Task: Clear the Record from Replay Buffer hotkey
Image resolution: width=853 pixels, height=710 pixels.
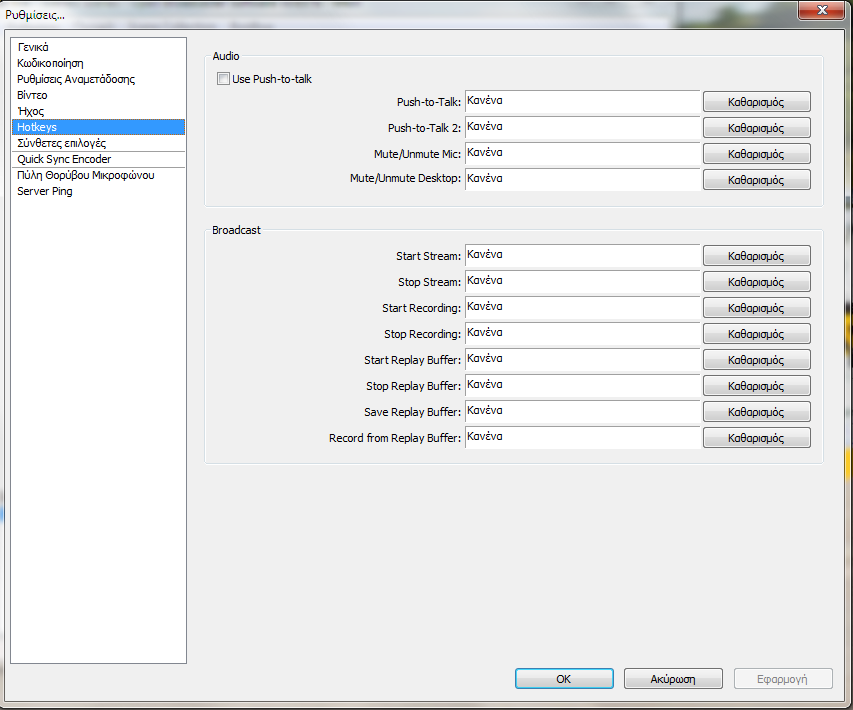Action: [757, 438]
